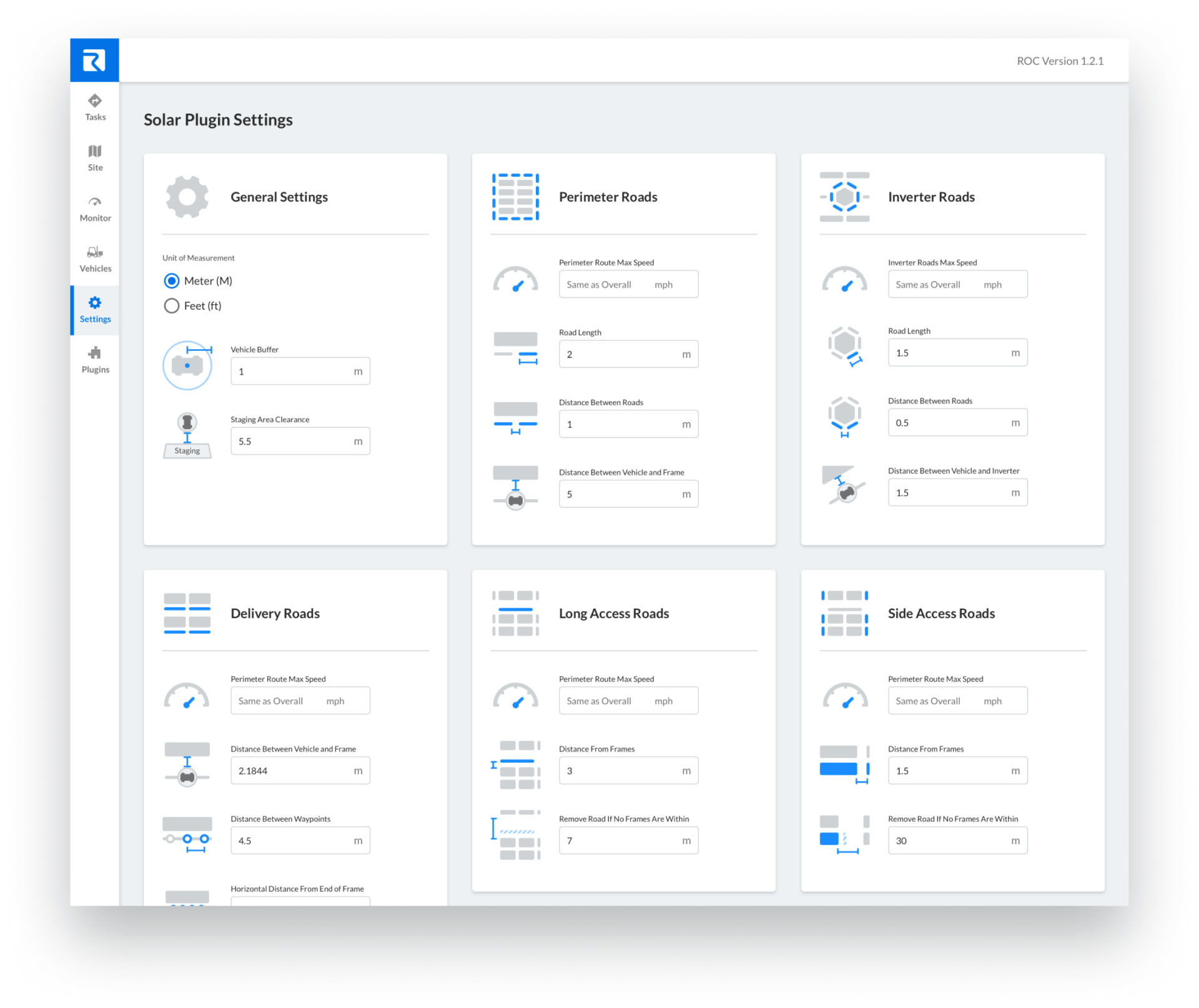Edit Distance Between Waypoints field
The width and height of the screenshot is (1199, 1008).
(x=300, y=841)
